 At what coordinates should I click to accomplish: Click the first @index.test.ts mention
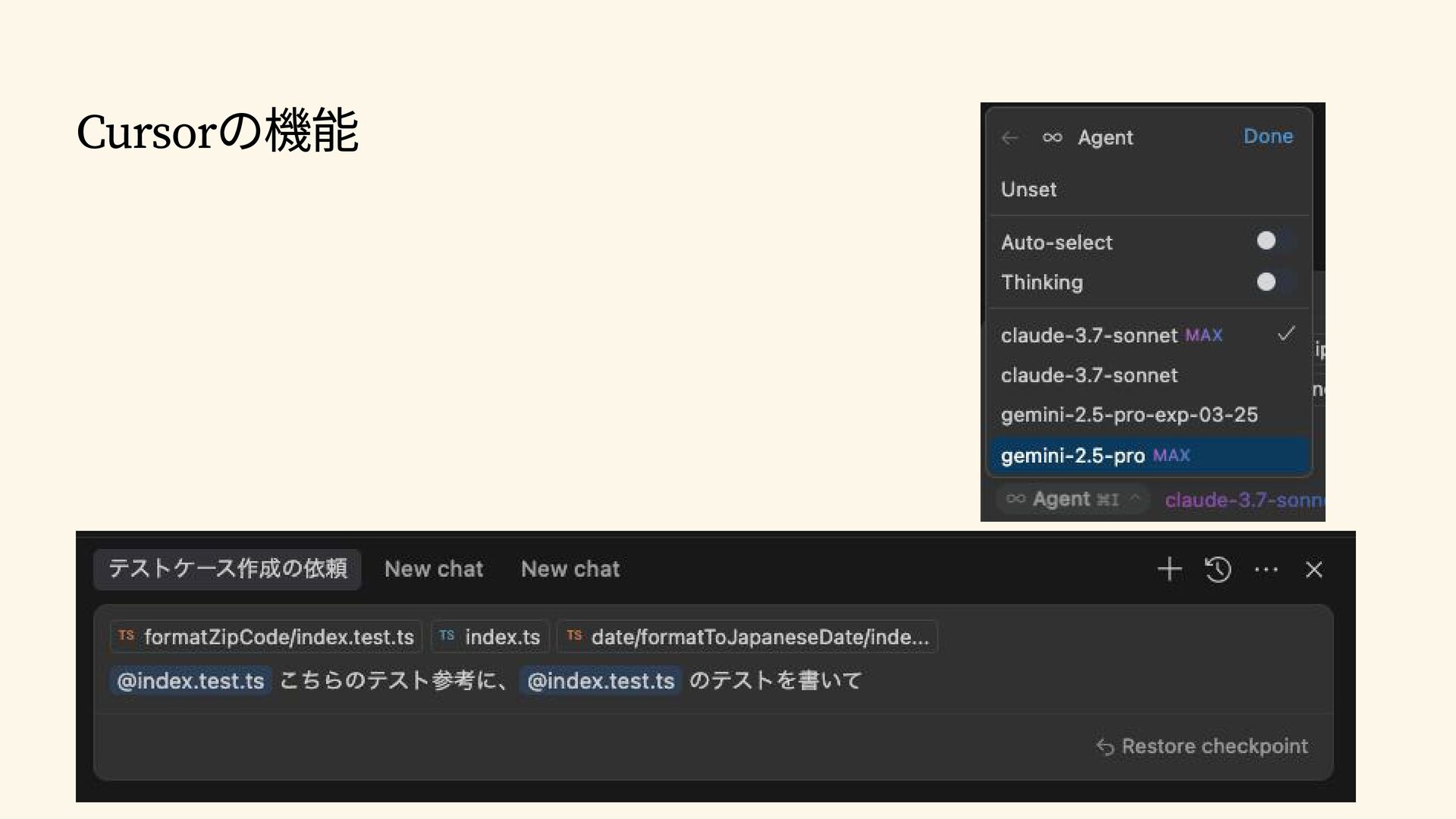(x=190, y=681)
